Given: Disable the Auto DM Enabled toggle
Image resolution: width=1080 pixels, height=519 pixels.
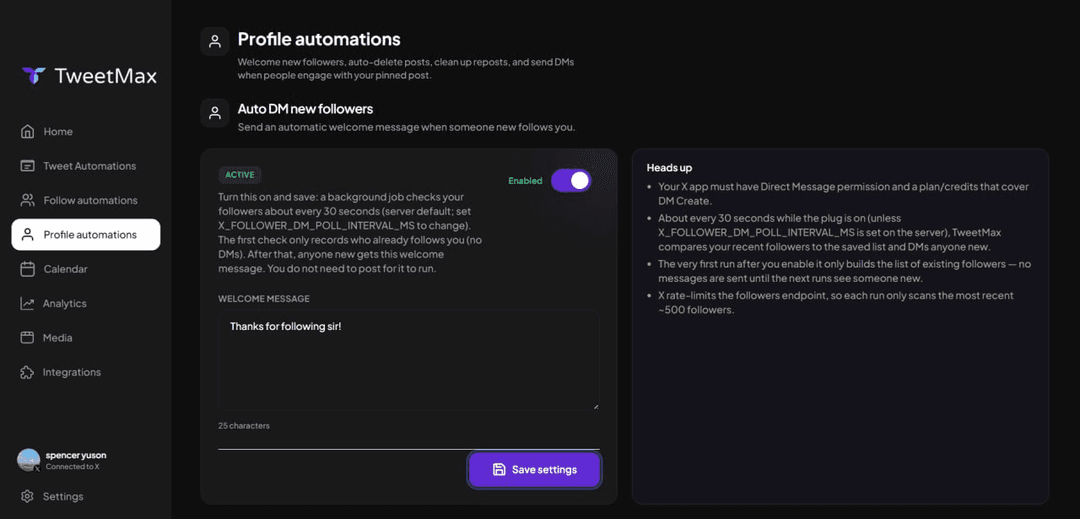Looking at the screenshot, I should (x=571, y=180).
